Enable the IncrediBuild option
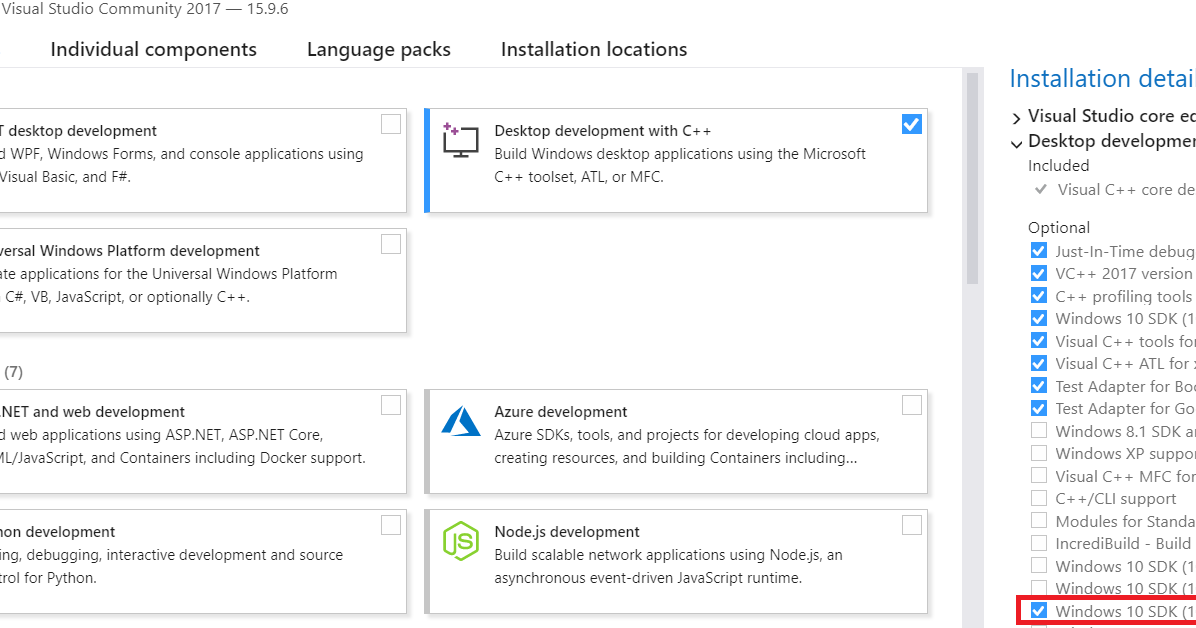 click(1039, 543)
